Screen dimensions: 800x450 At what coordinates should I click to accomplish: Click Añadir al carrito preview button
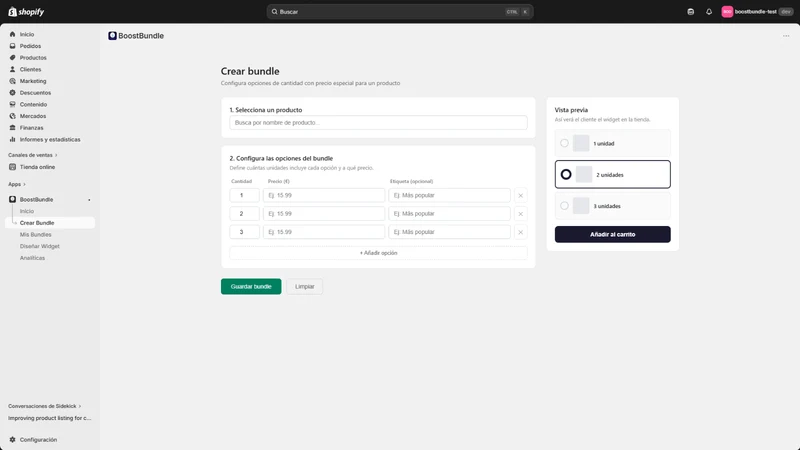tap(613, 234)
